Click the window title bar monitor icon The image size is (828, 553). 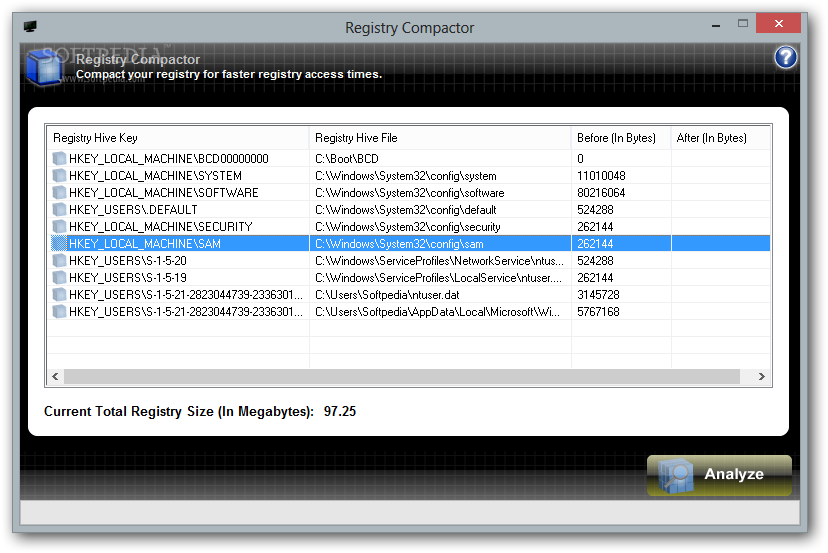[x=30, y=26]
